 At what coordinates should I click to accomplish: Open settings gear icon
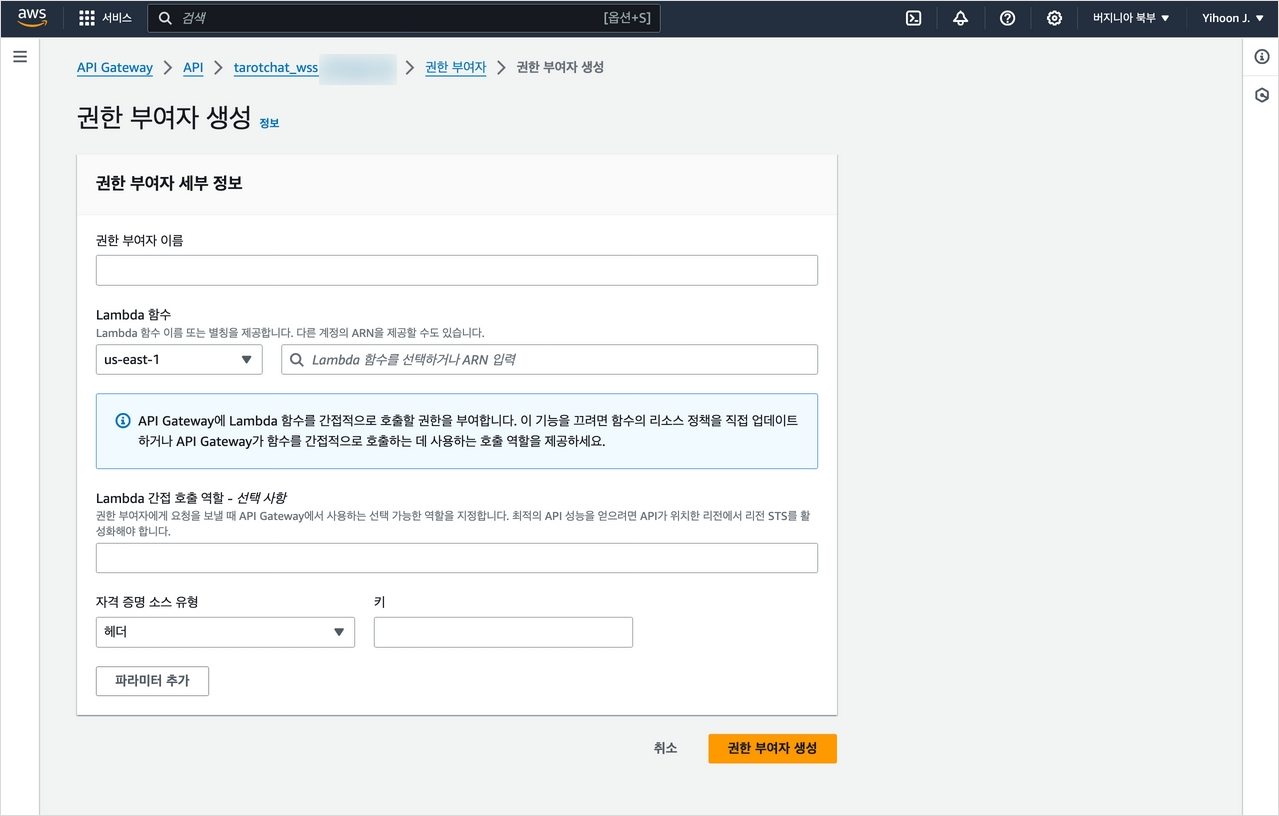[1054, 18]
